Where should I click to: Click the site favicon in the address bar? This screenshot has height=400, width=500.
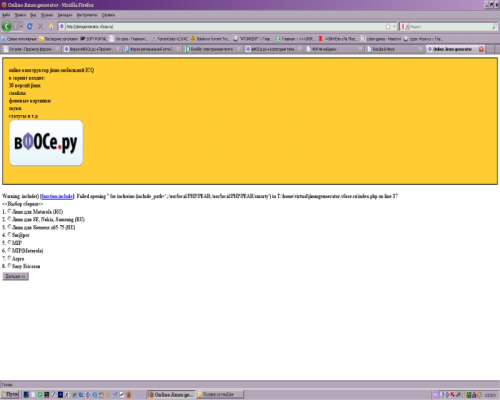[x=62, y=26]
